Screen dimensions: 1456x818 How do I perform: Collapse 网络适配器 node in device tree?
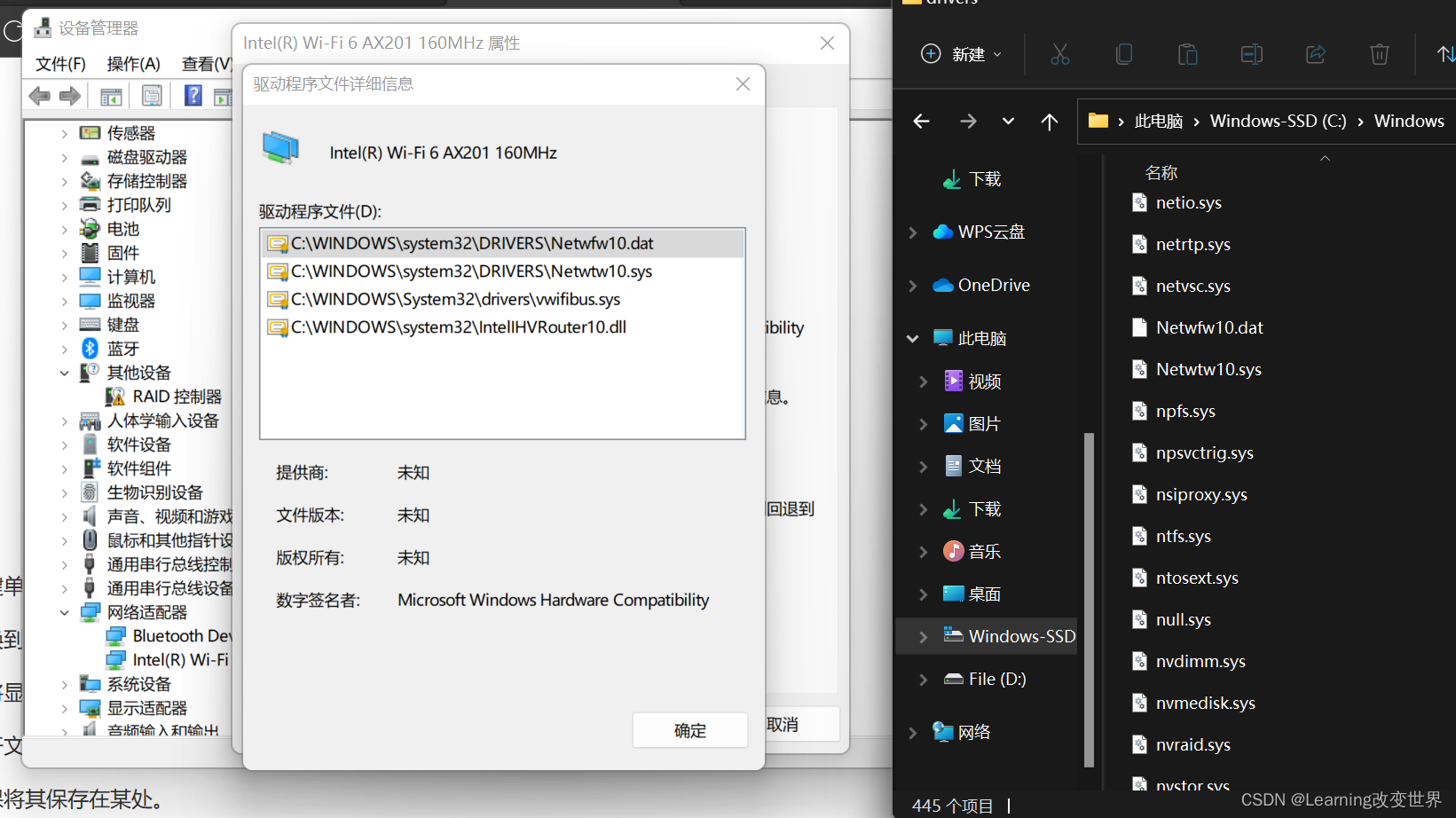64,612
